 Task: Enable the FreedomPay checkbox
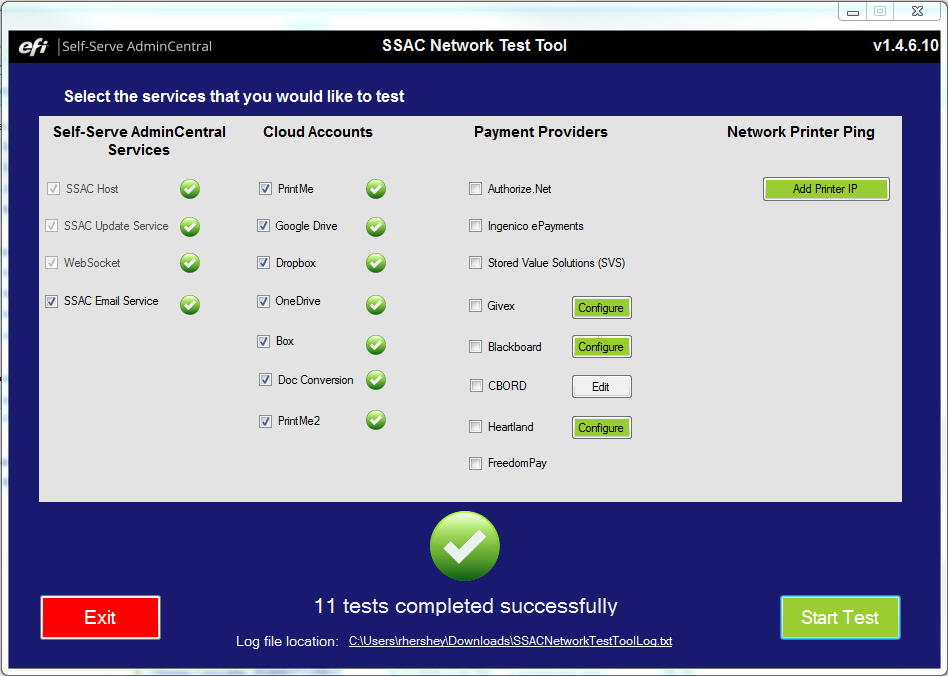coord(476,463)
